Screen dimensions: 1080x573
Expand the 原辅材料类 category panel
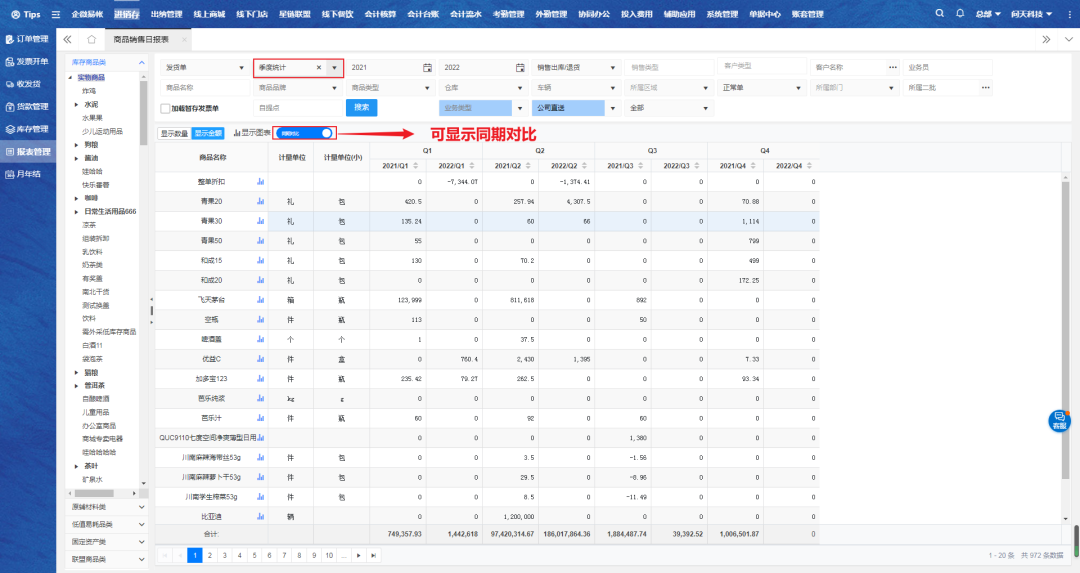(x=106, y=507)
